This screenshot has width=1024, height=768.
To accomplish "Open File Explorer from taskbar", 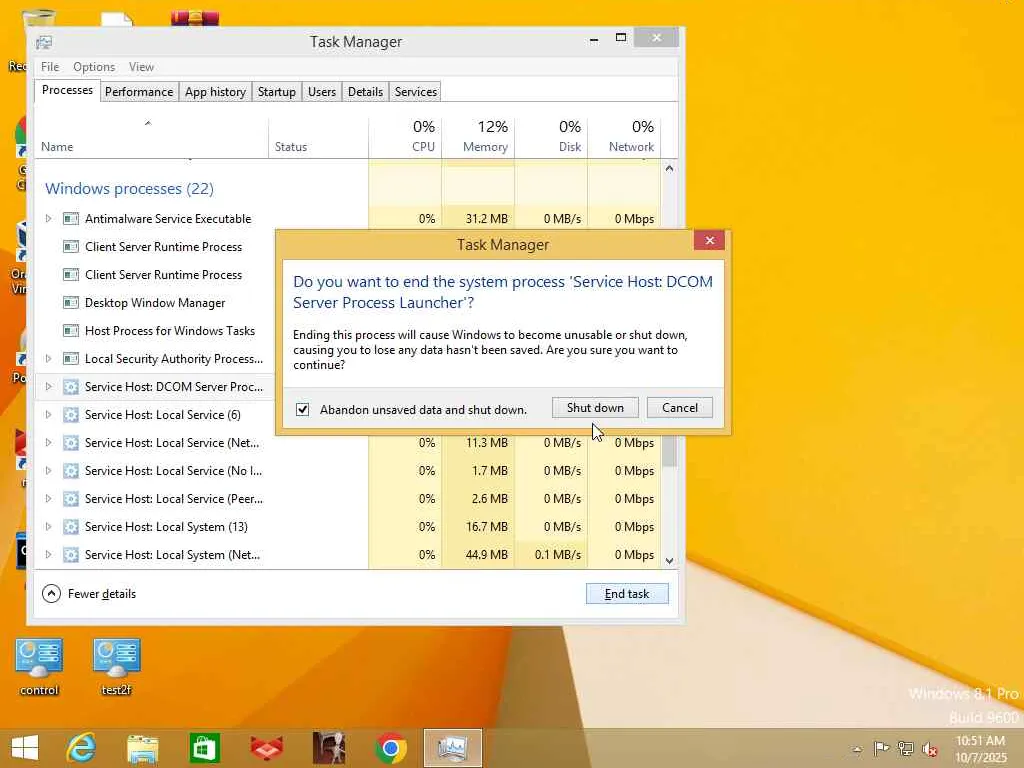I will 142,748.
